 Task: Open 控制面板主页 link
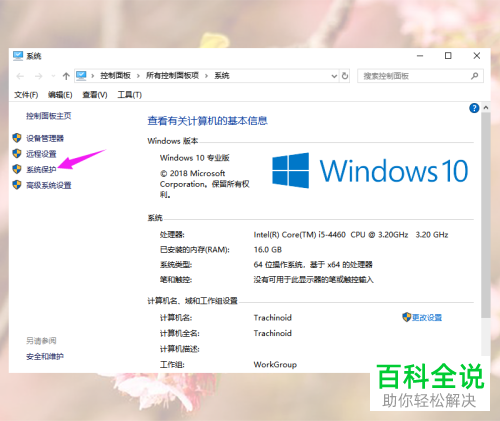pos(49,116)
